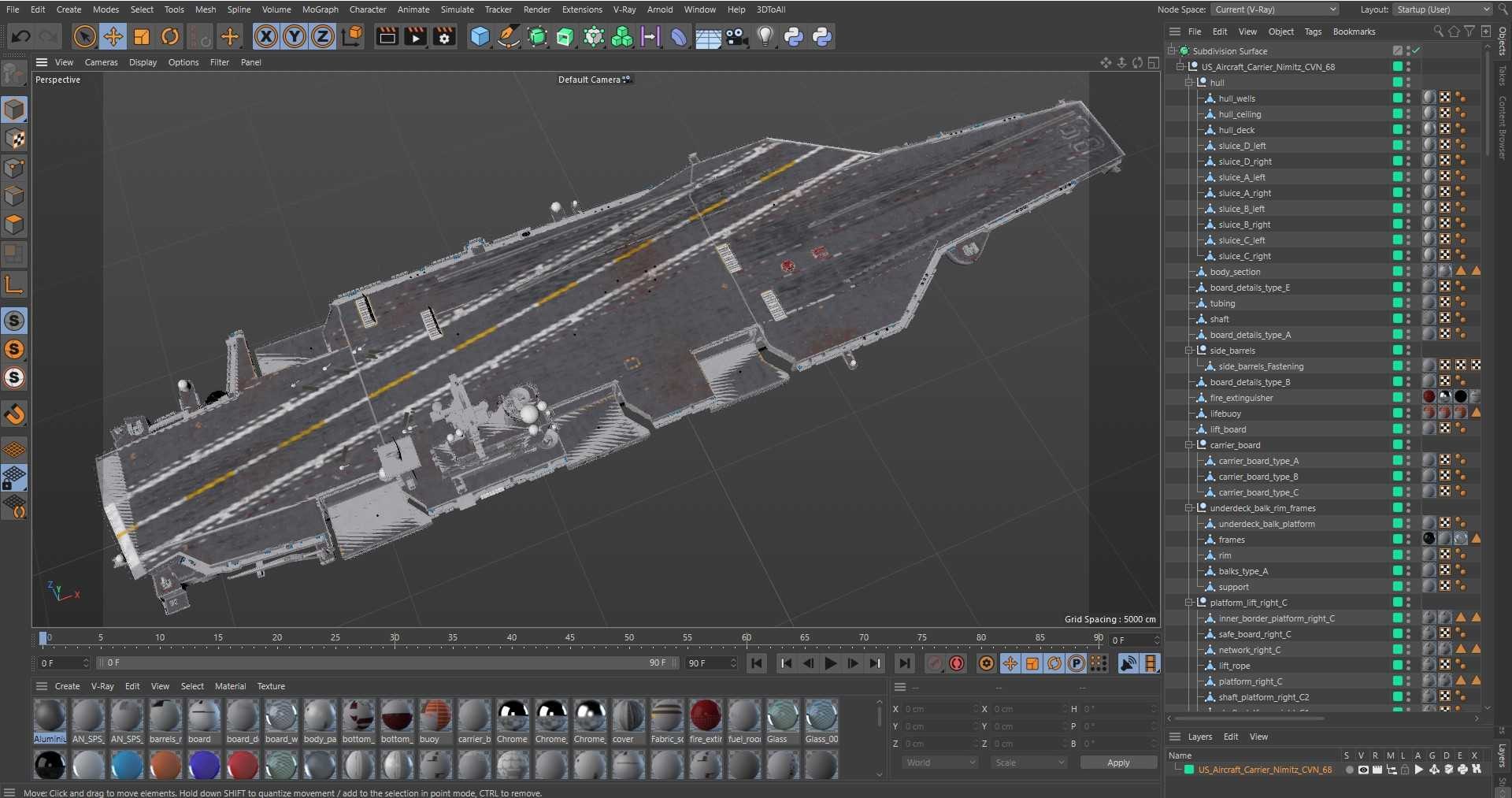Click the Light bulb icon
The height and width of the screenshot is (798, 1512).
tap(765, 36)
